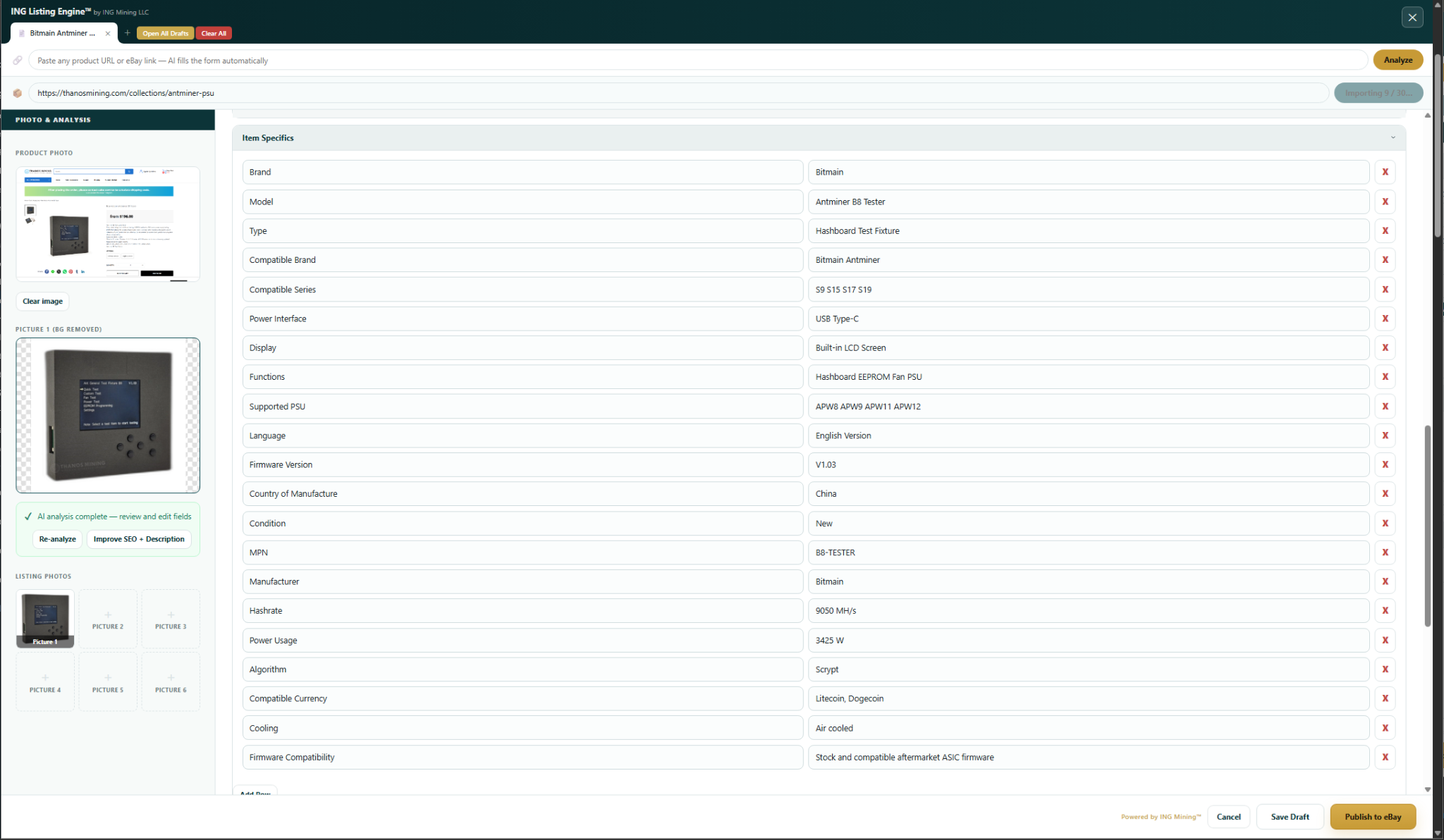The height and width of the screenshot is (840, 1444).
Task: Click the item specifics vertical scrollbar thumb
Action: [1427, 526]
